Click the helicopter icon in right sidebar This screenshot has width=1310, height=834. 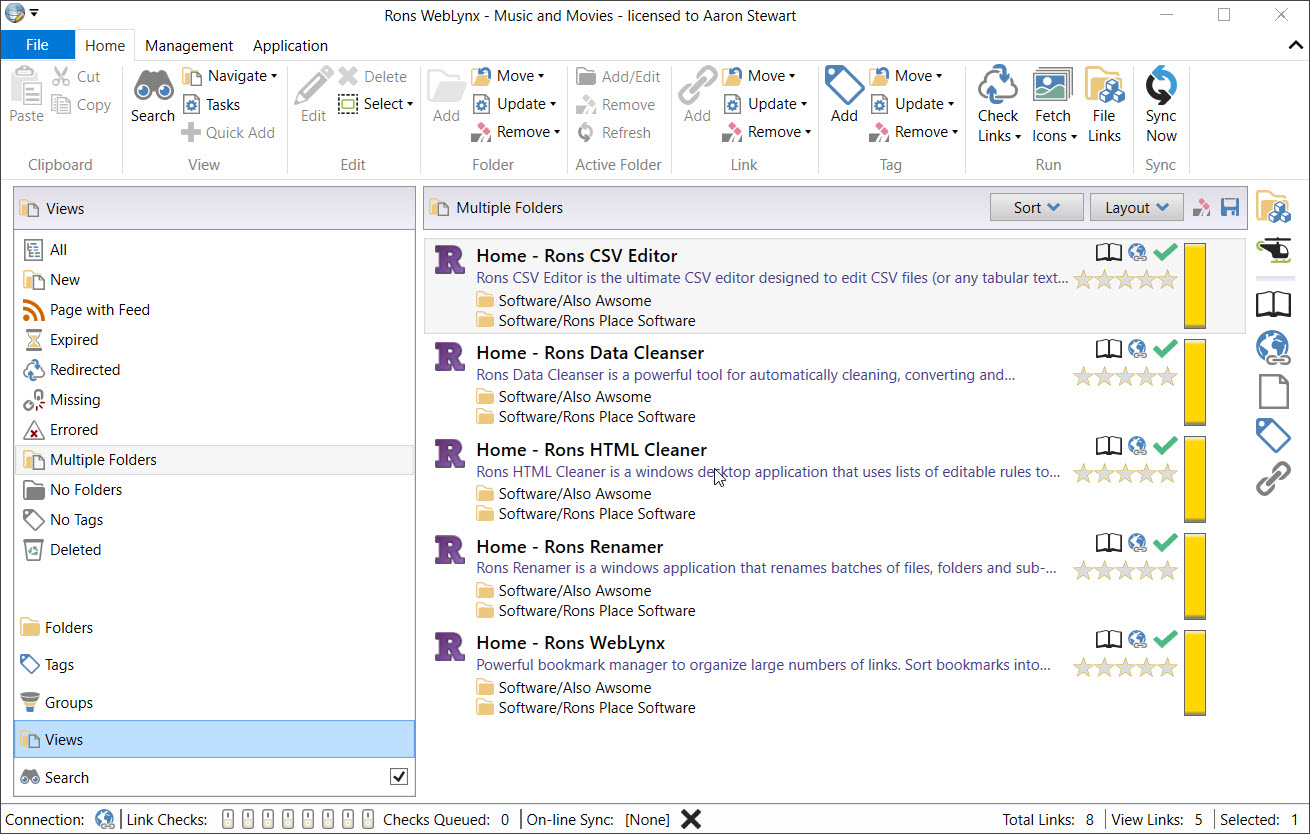[x=1273, y=249]
